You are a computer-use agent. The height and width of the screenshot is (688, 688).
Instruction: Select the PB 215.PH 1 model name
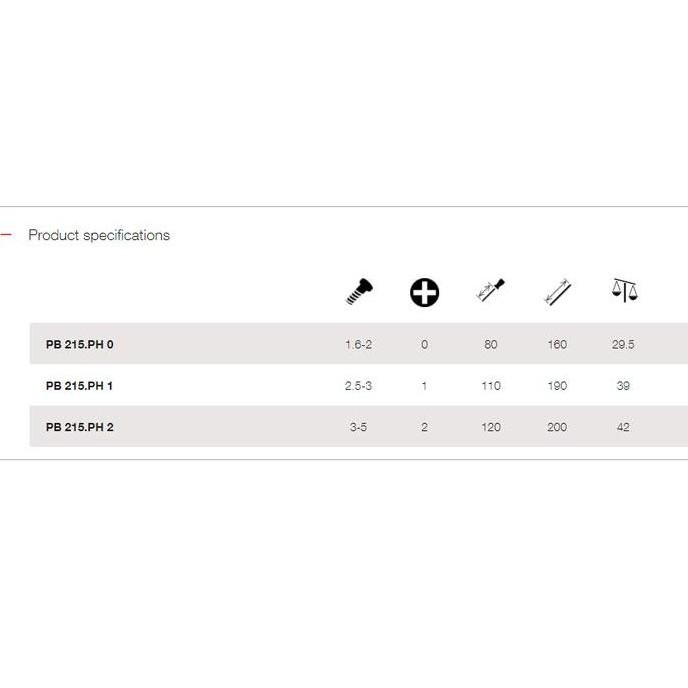[x=80, y=386]
